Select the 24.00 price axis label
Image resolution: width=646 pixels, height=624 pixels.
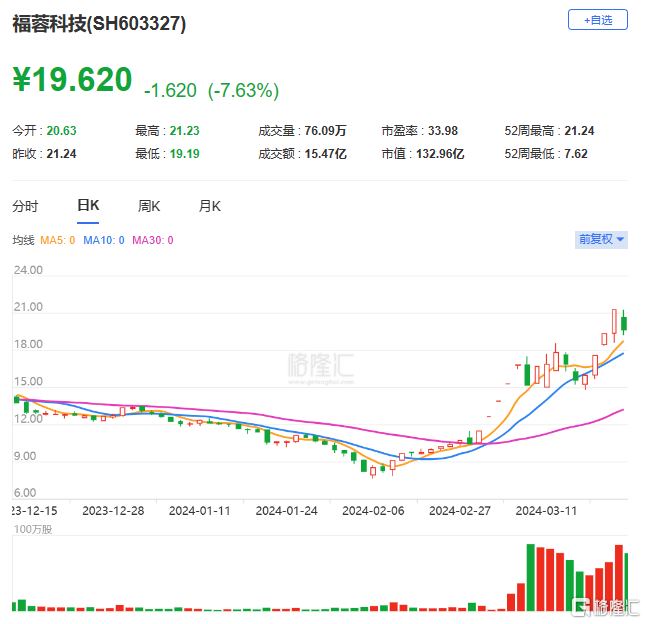(x=28, y=270)
